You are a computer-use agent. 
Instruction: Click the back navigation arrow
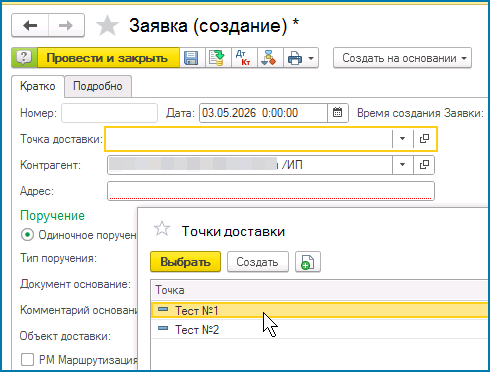[30, 25]
